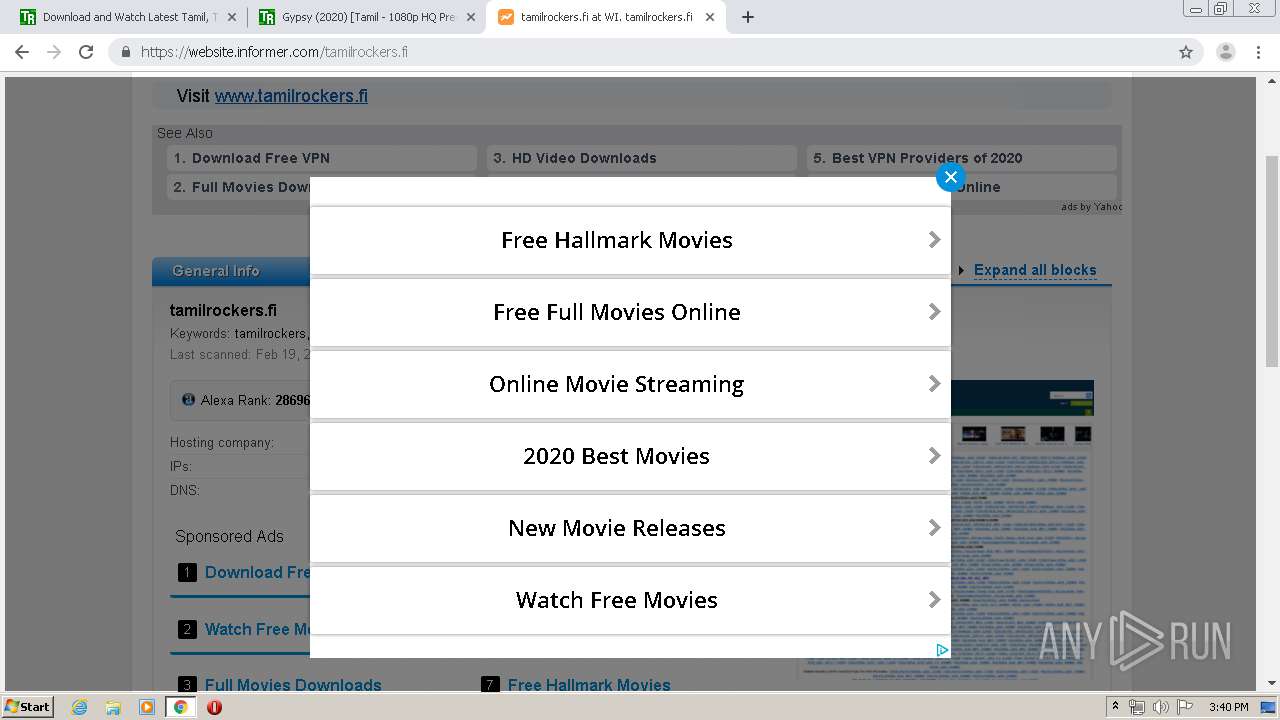Close the Download and Watch Latest Tamil tab
Screen dimensions: 1280x720
(x=232, y=17)
